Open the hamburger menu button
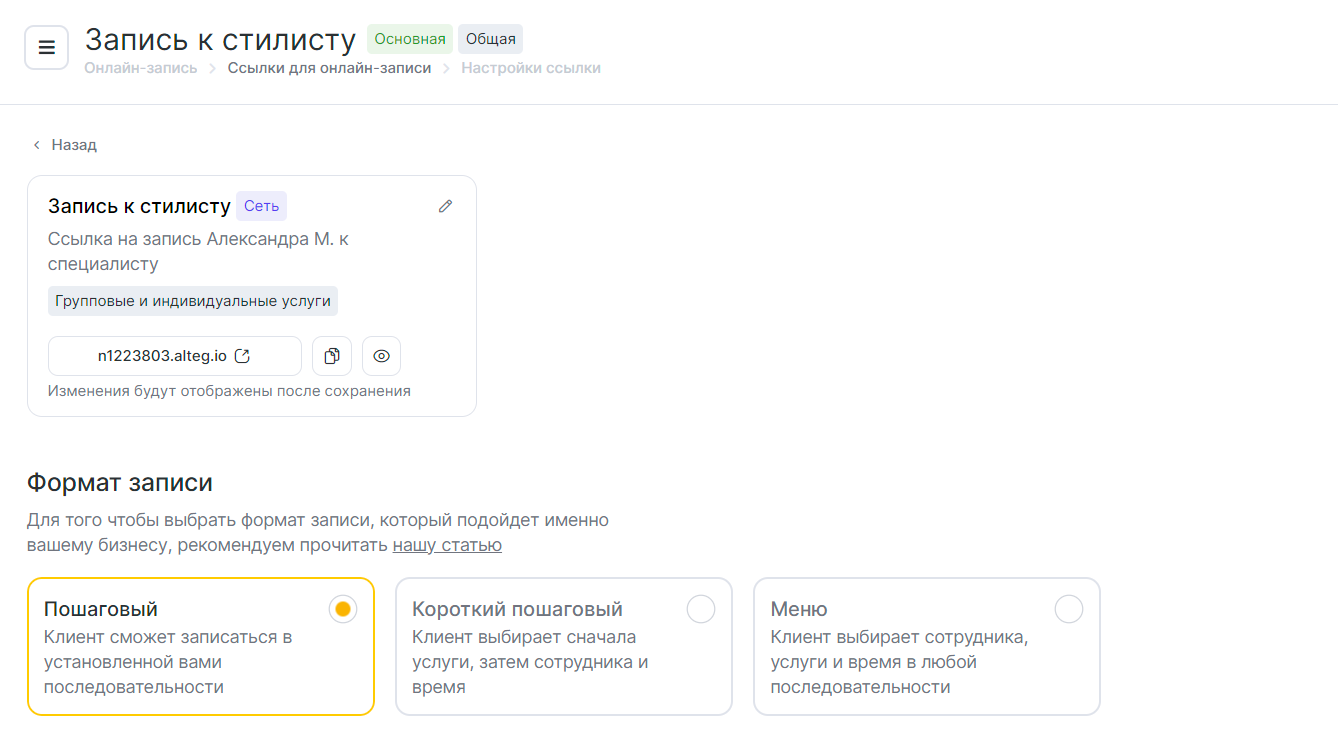 [46, 48]
